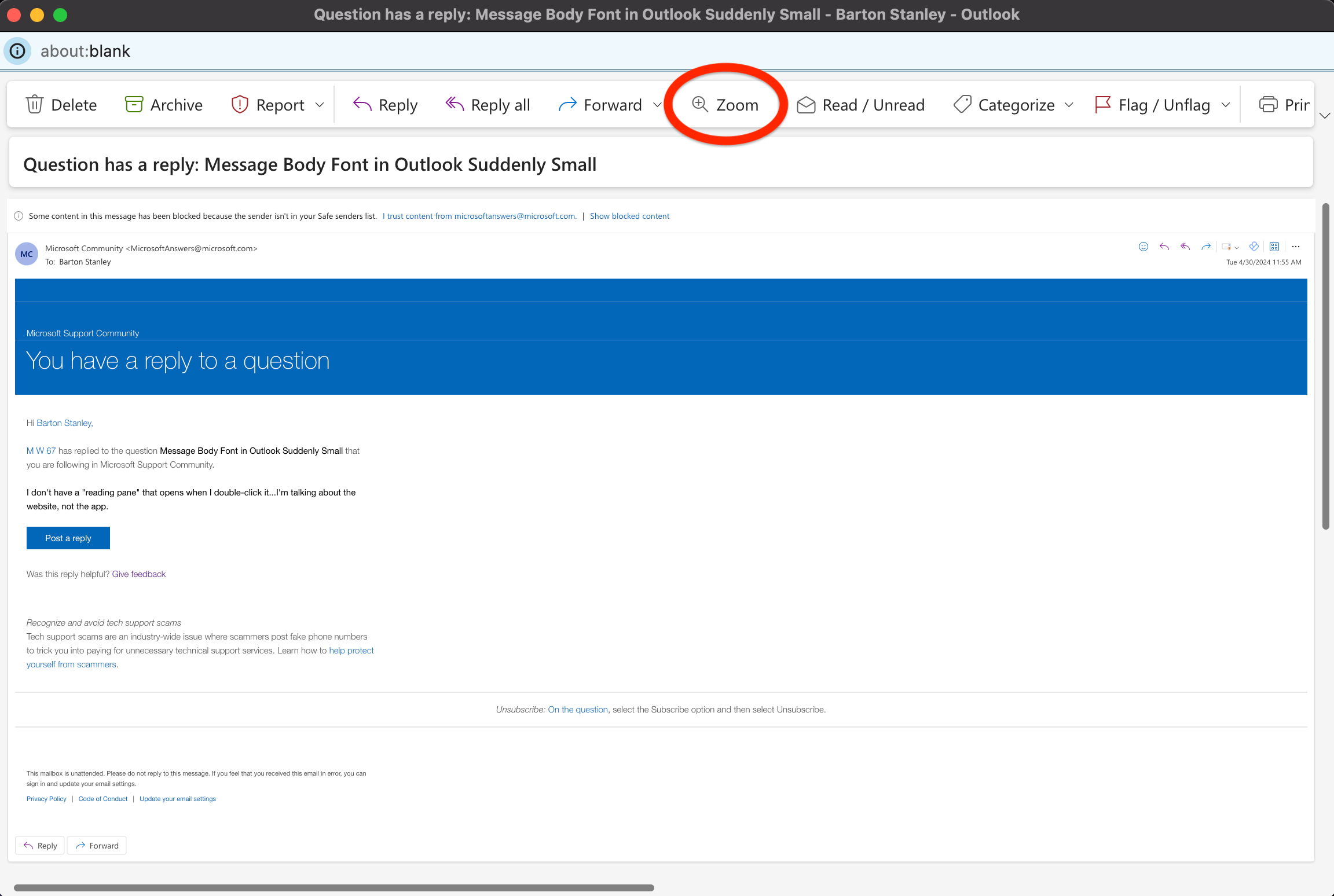Click the blue Post a reply button
Viewport: 1334px width, 896px height.
tap(68, 538)
